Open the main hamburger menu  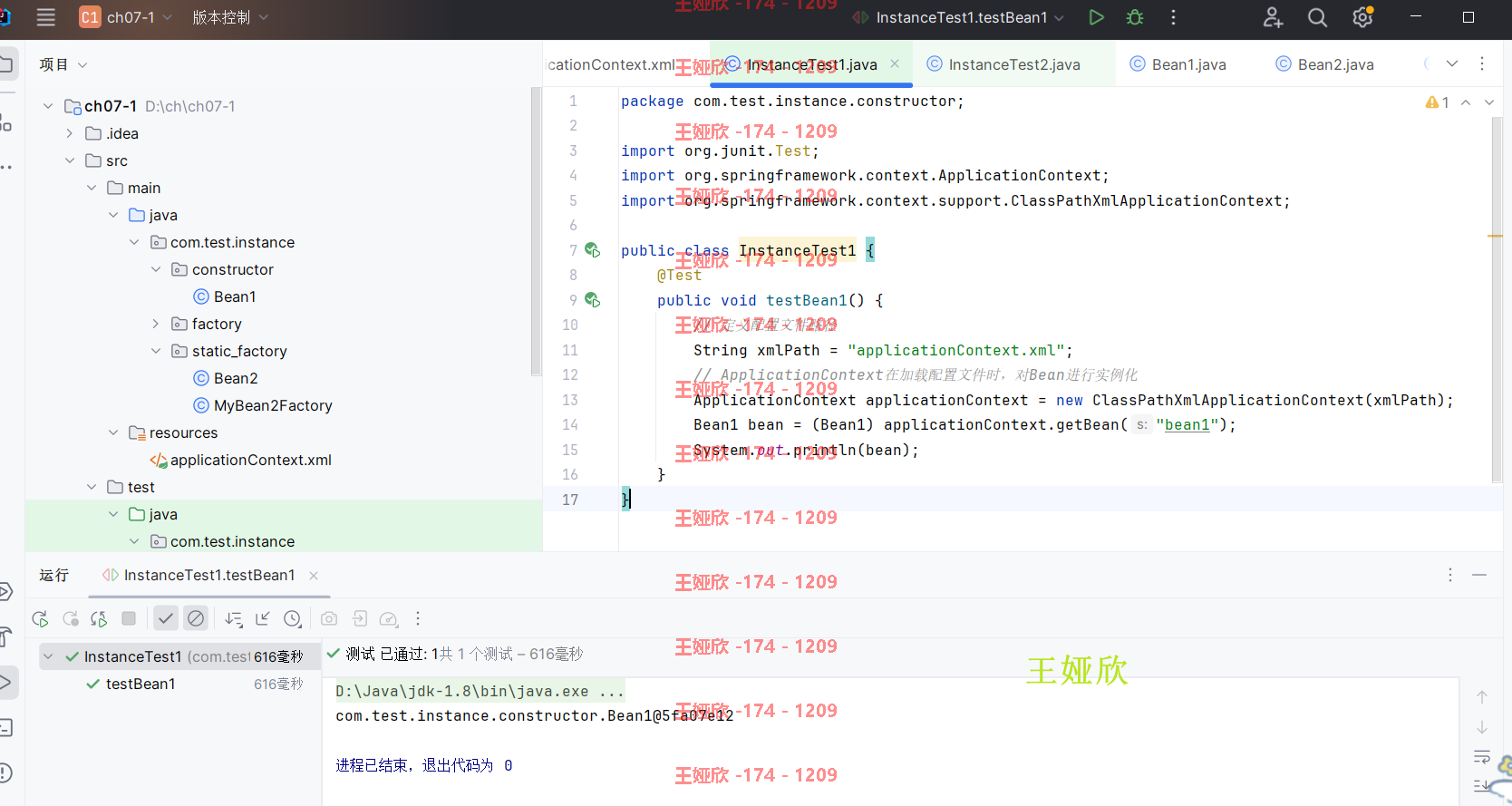tap(46, 17)
